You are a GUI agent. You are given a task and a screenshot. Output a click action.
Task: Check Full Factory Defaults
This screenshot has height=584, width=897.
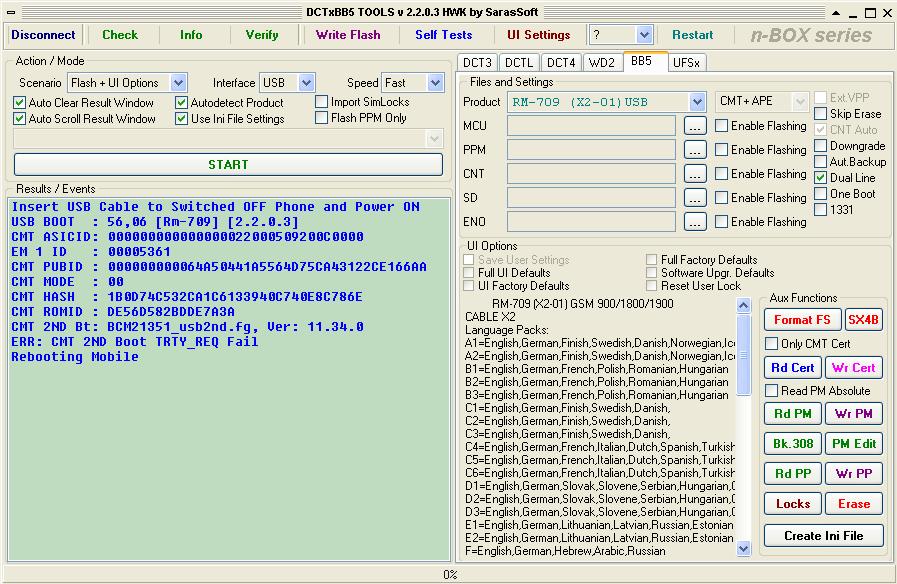pyautogui.click(x=651, y=260)
